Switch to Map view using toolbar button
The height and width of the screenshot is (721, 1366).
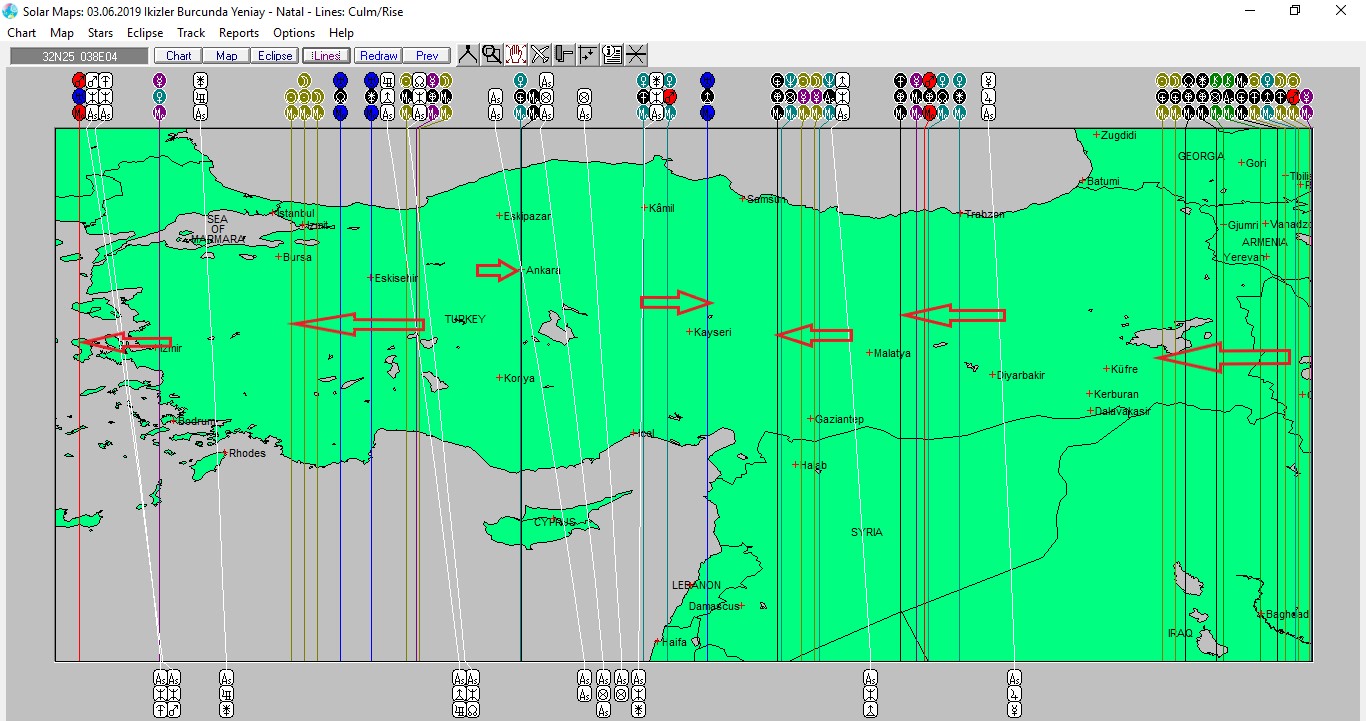pyautogui.click(x=226, y=56)
